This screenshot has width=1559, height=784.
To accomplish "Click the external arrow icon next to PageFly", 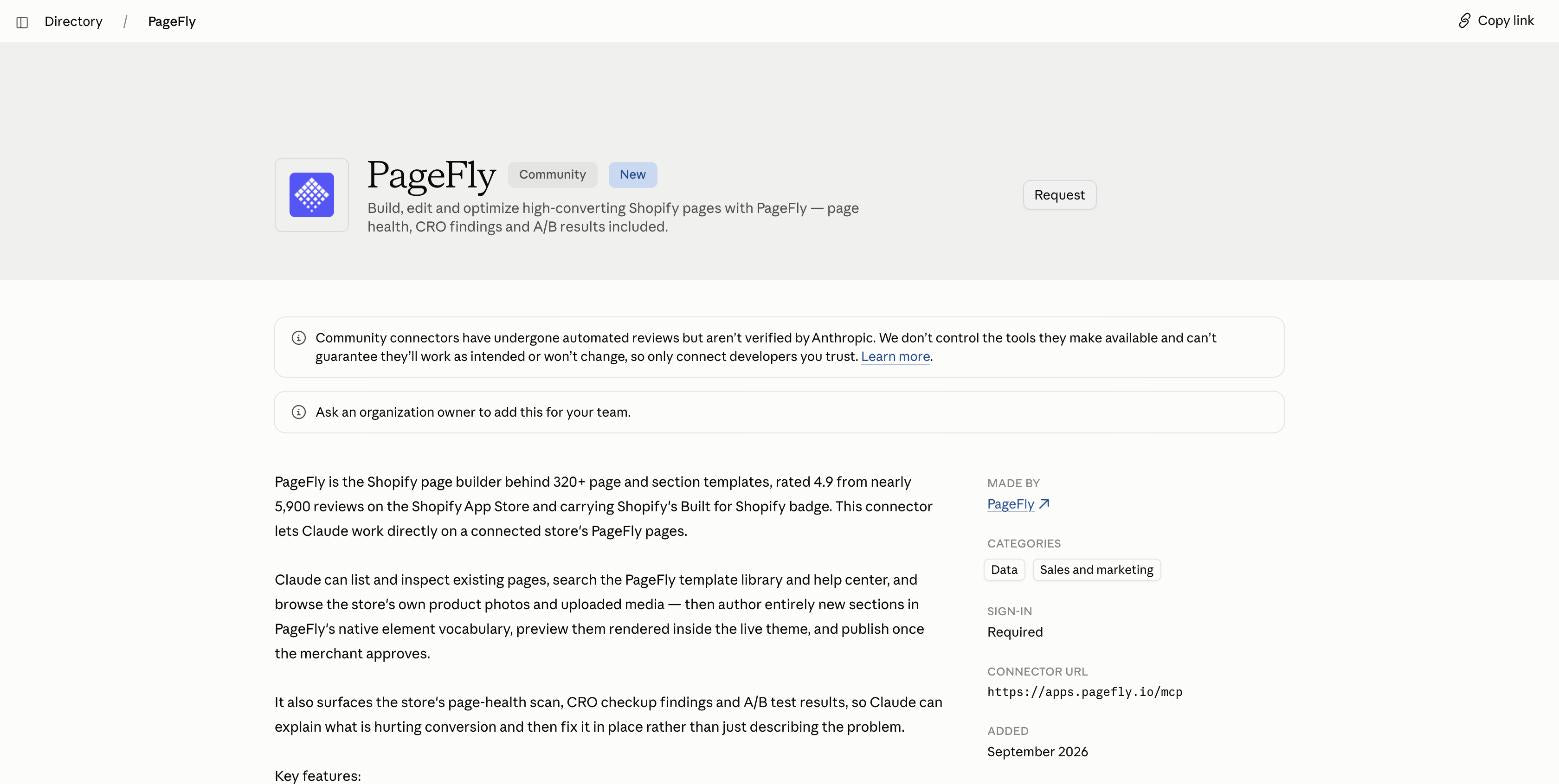I will coord(1044,504).
